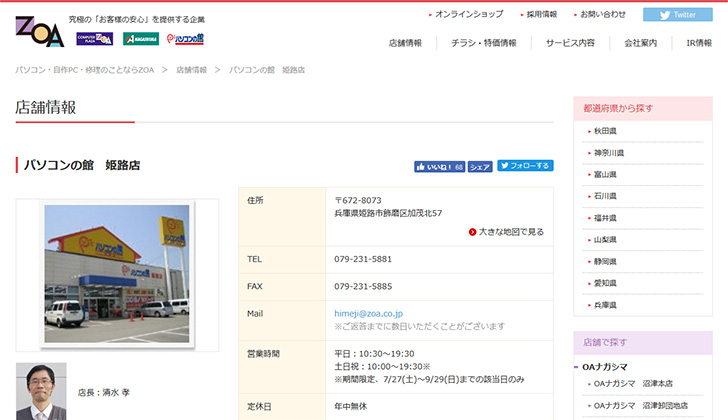Click the 平日:10:30〜19:30 hours text

click(x=374, y=354)
